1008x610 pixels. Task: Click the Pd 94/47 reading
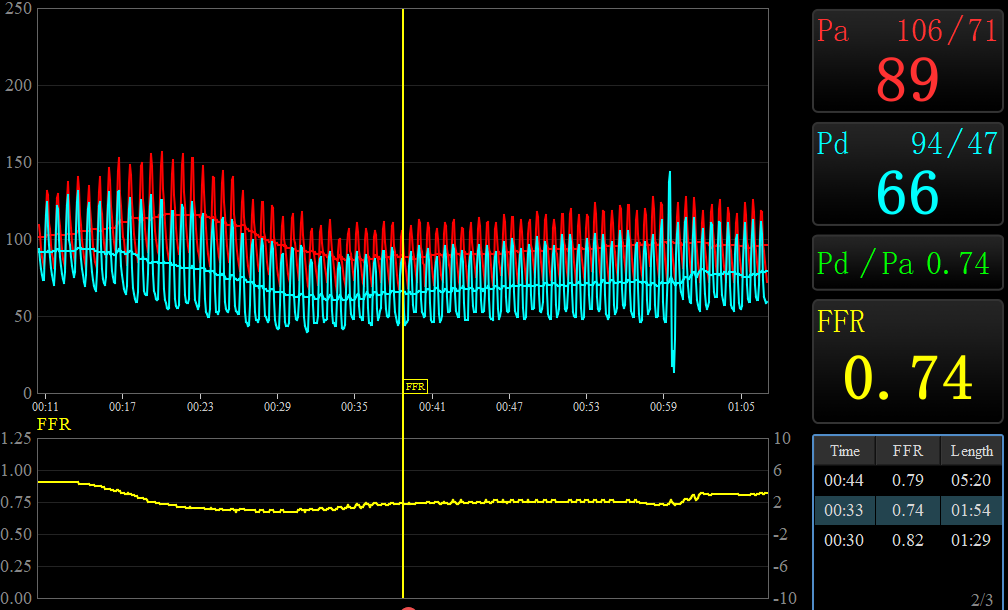(x=955, y=144)
